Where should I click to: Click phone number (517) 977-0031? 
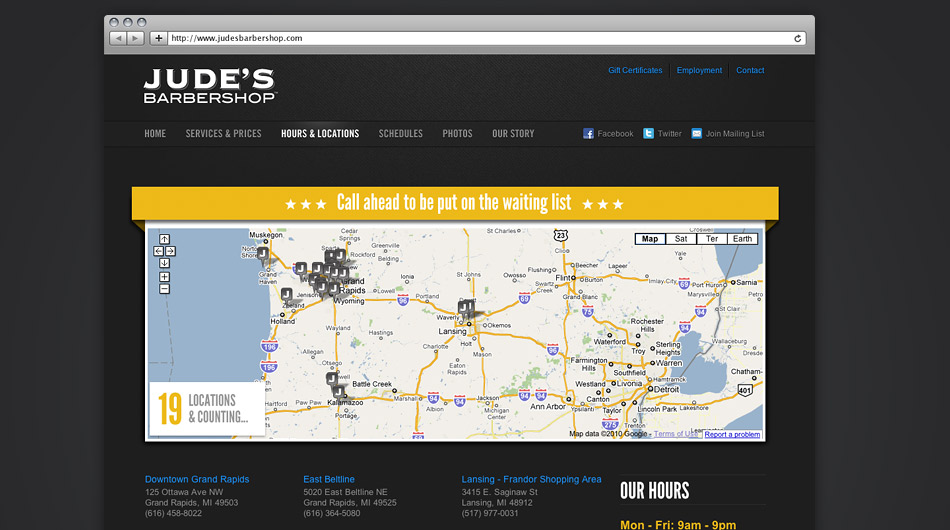[x=490, y=514]
